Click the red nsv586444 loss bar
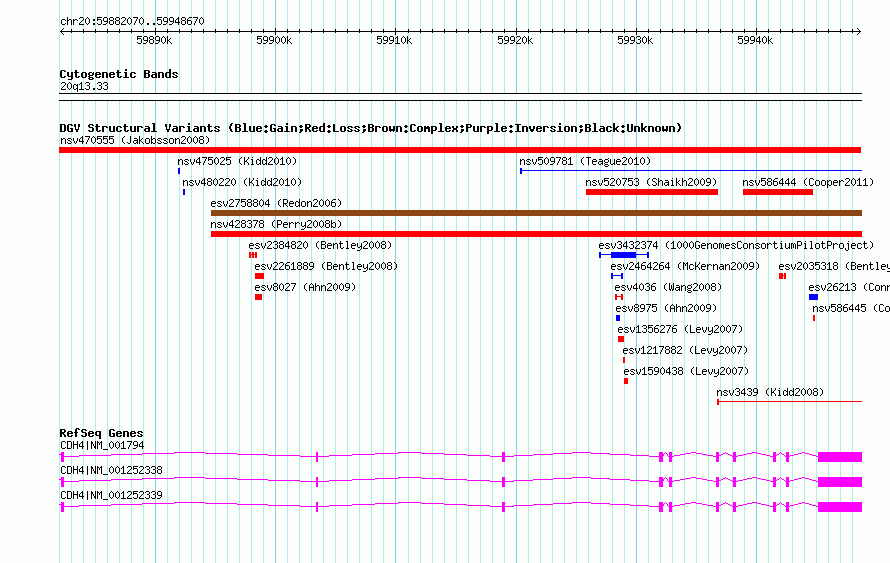 coord(778,192)
